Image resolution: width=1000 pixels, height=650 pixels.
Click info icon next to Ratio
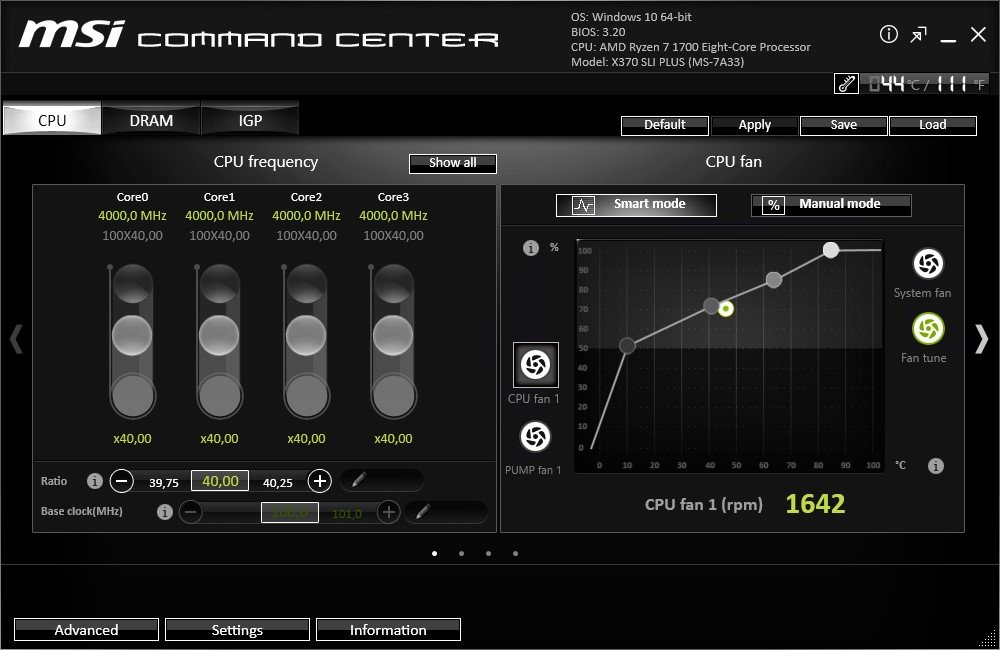(x=94, y=481)
